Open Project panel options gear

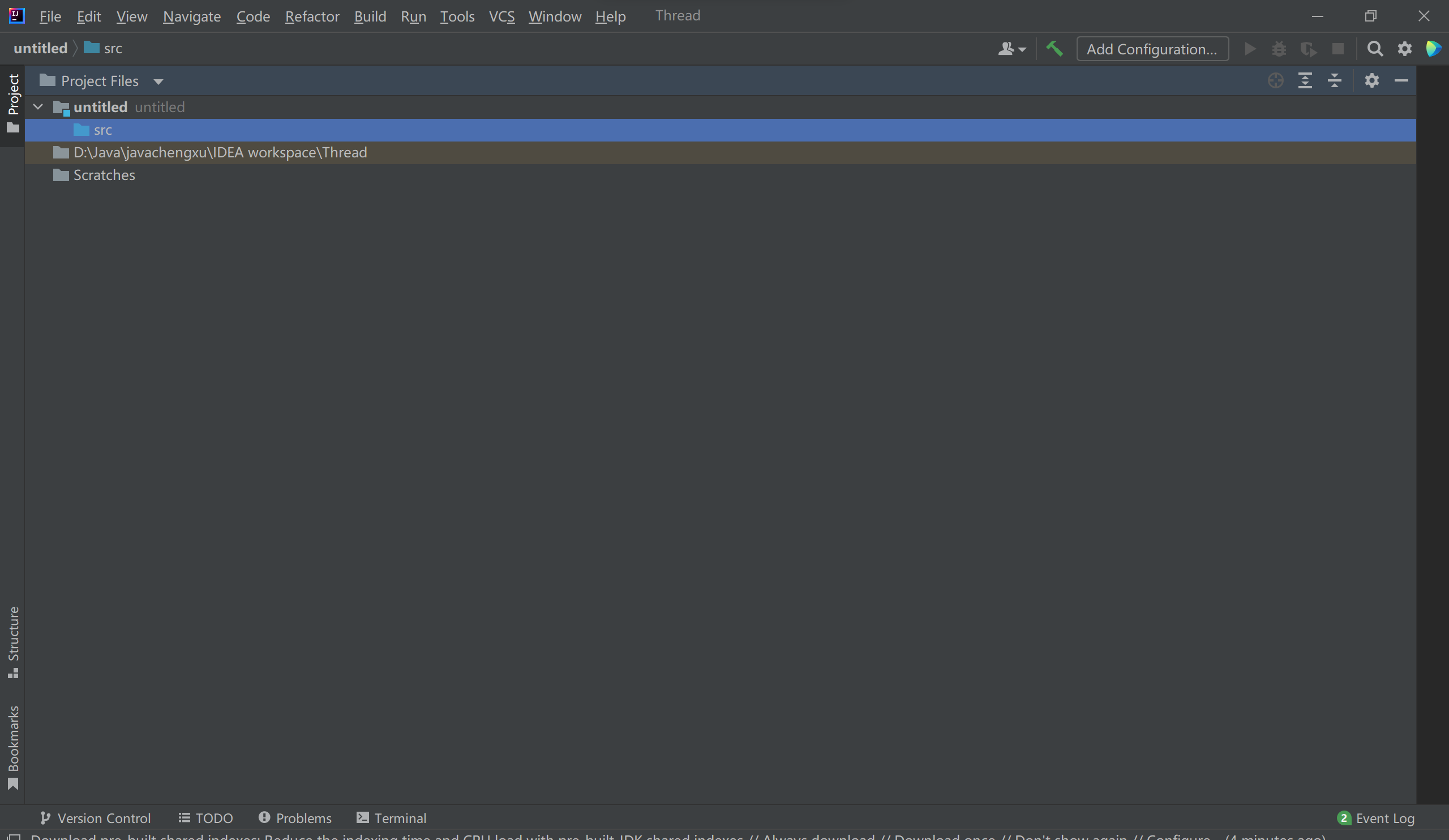[x=1371, y=80]
